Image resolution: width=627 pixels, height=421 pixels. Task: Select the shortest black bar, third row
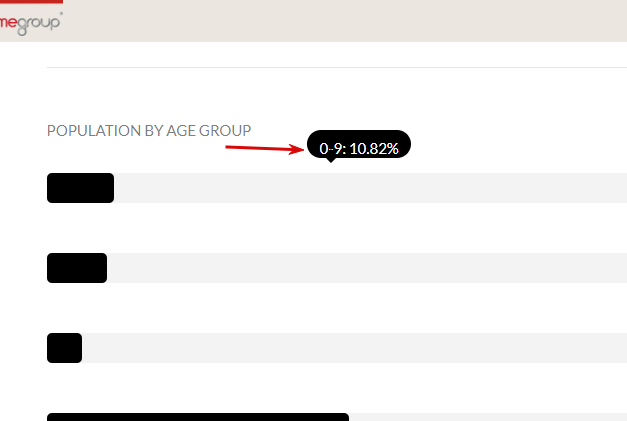coord(64,348)
